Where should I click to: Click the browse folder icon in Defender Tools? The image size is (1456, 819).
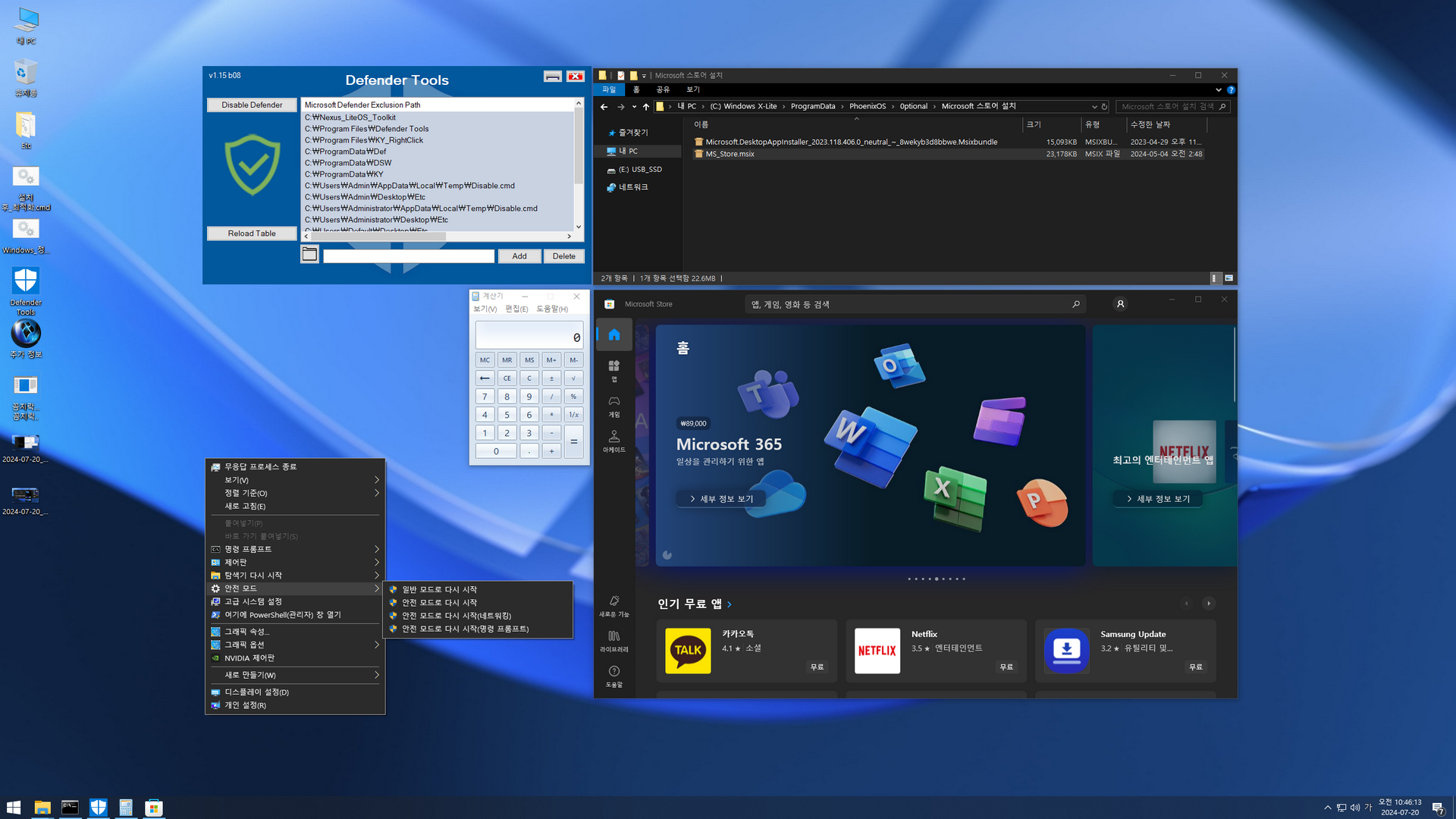(x=309, y=255)
